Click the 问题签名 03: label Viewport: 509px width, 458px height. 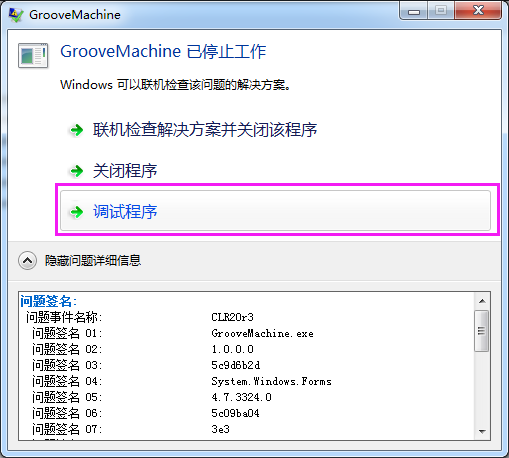click(67, 365)
